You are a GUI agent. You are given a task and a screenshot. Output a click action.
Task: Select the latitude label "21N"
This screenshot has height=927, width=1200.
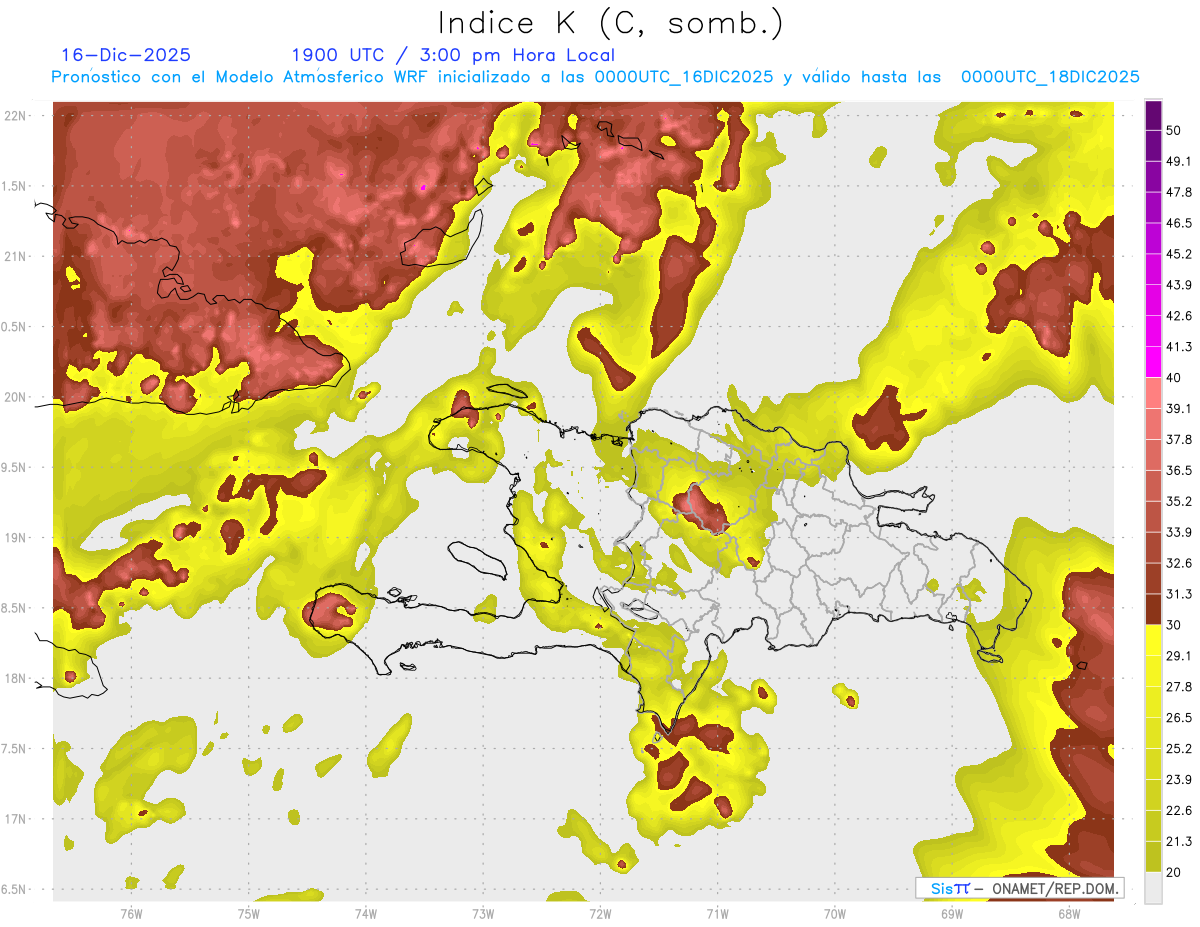pyautogui.click(x=16, y=256)
